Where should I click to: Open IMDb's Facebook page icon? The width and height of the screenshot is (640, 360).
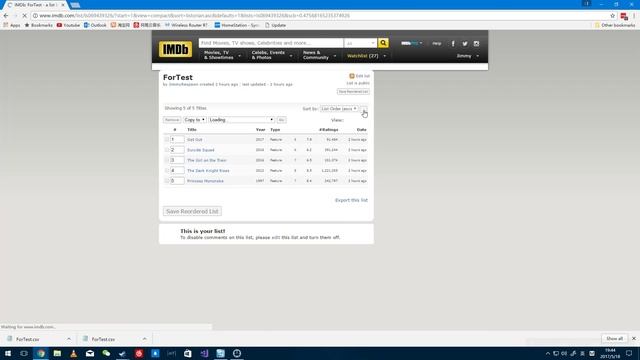pyautogui.click(x=453, y=44)
